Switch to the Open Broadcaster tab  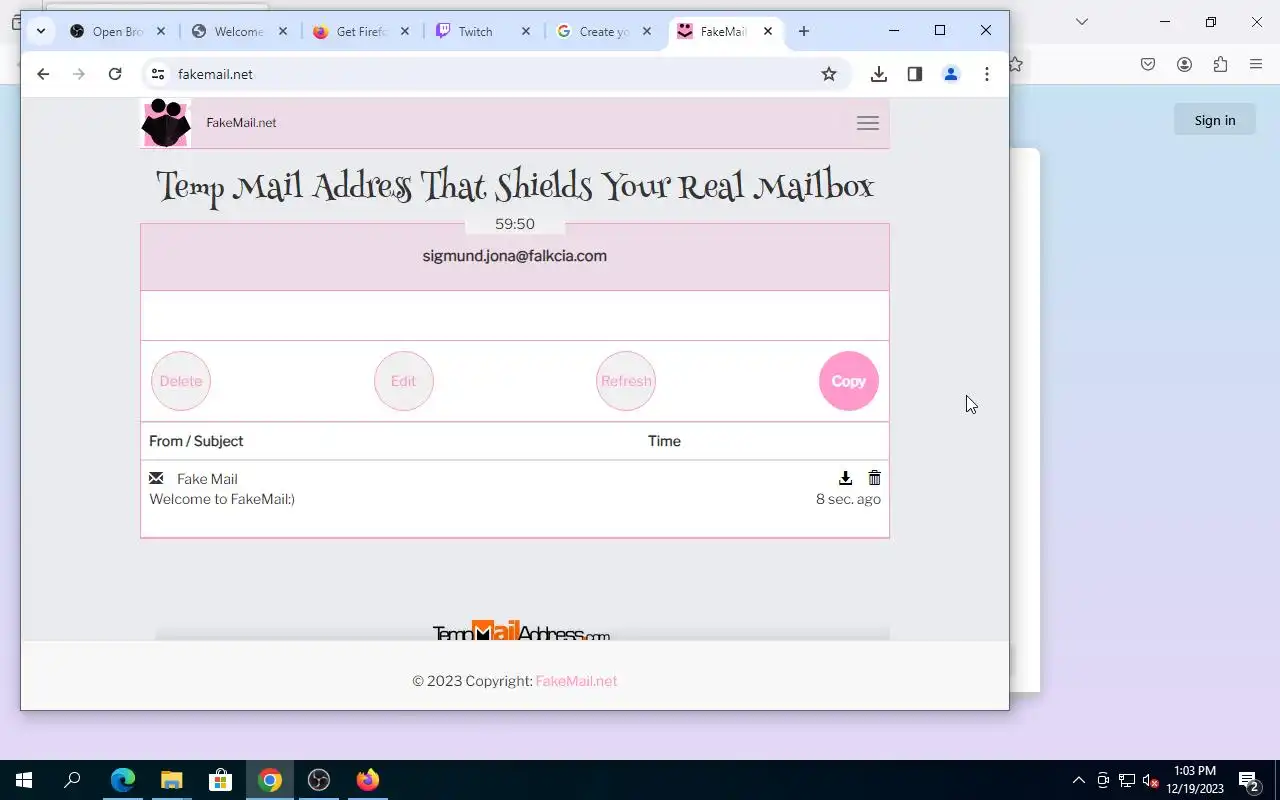point(118,31)
